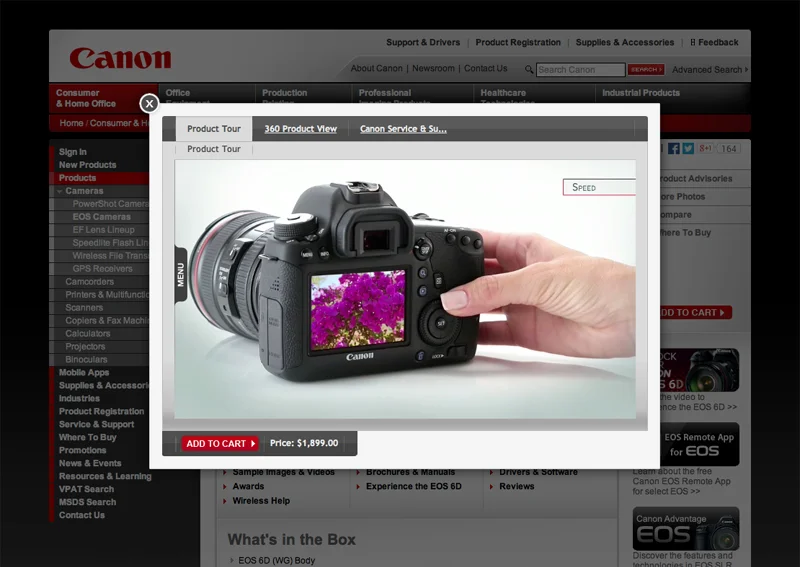This screenshot has height=567, width=800.
Task: Open Product Registration top link
Action: [518, 42]
